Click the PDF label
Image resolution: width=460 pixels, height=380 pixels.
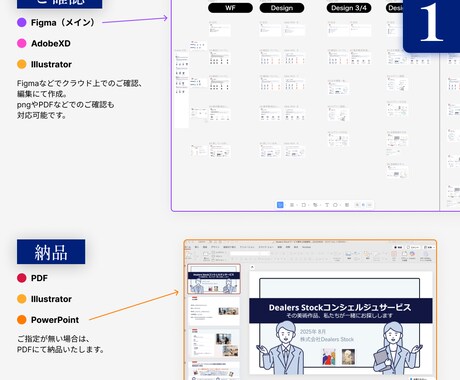[x=39, y=278]
